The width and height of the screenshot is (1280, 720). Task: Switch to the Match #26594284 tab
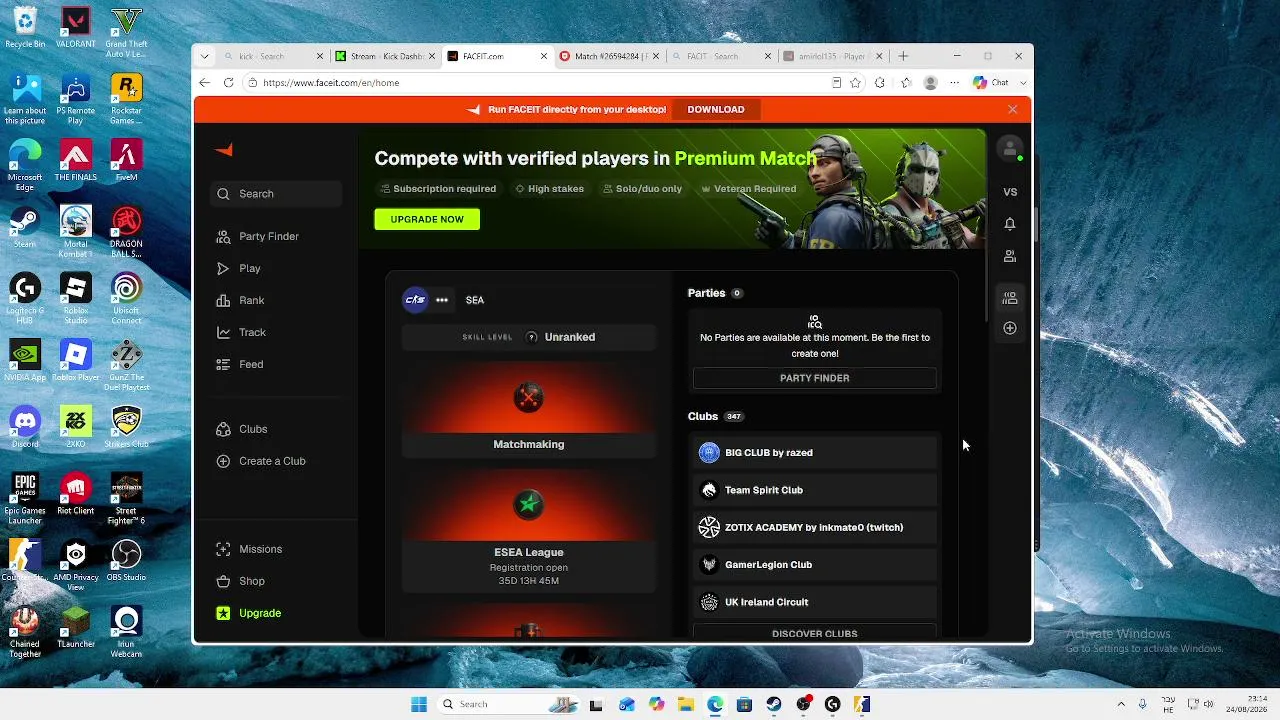[x=608, y=56]
